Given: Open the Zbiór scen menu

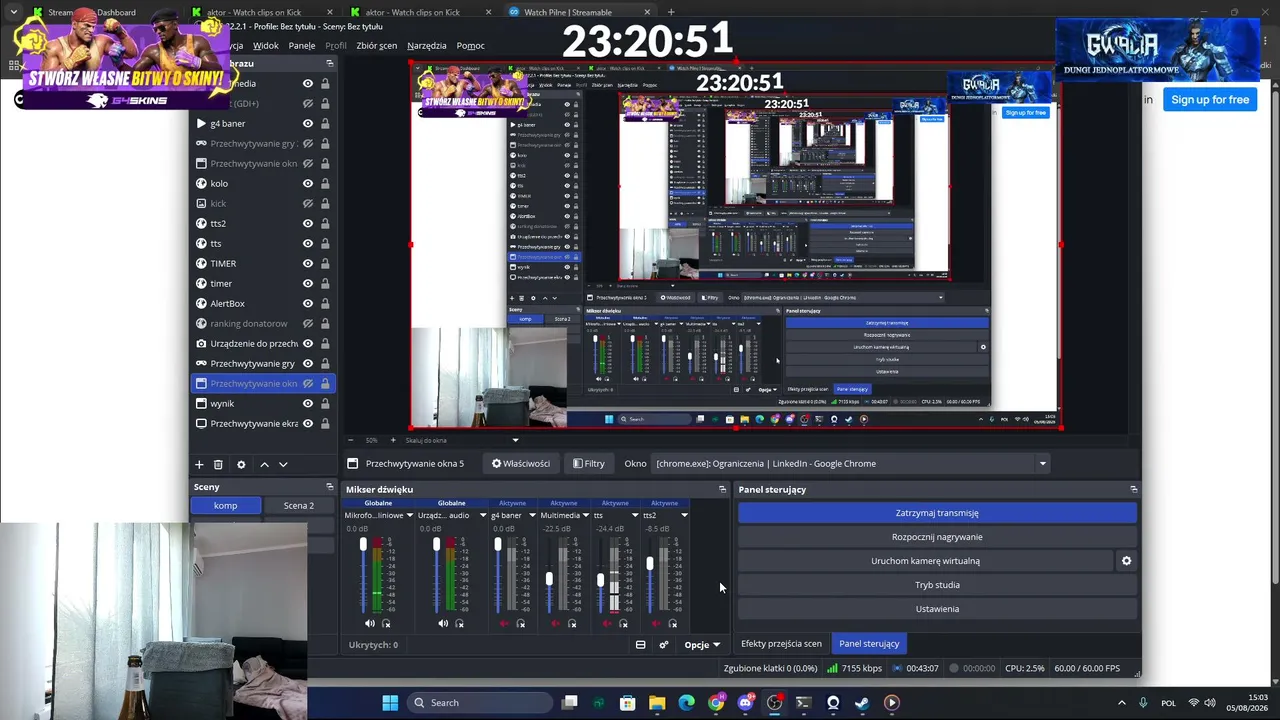Looking at the screenshot, I should (377, 46).
